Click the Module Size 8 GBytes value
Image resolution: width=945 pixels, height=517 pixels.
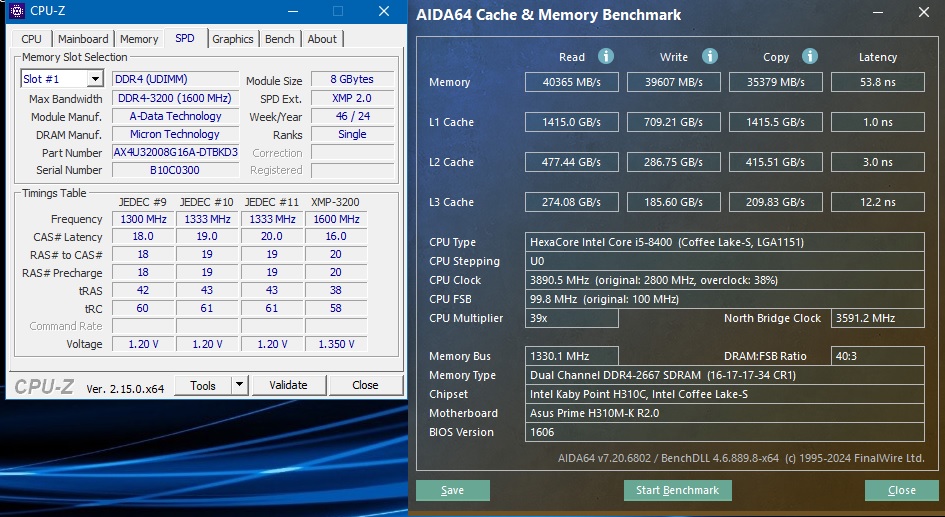coord(353,79)
